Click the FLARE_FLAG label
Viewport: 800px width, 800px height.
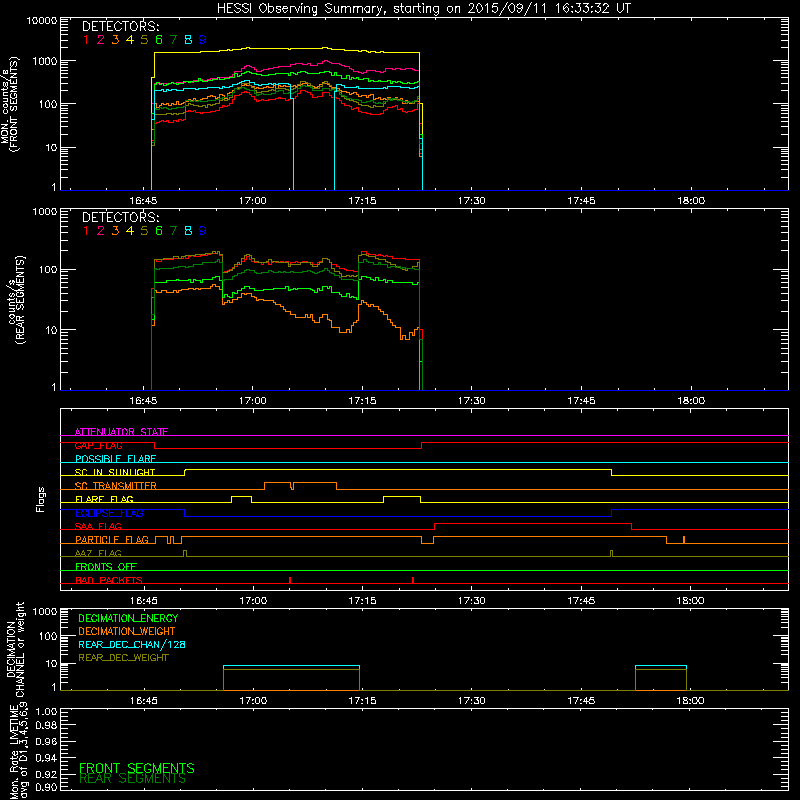[x=104, y=499]
